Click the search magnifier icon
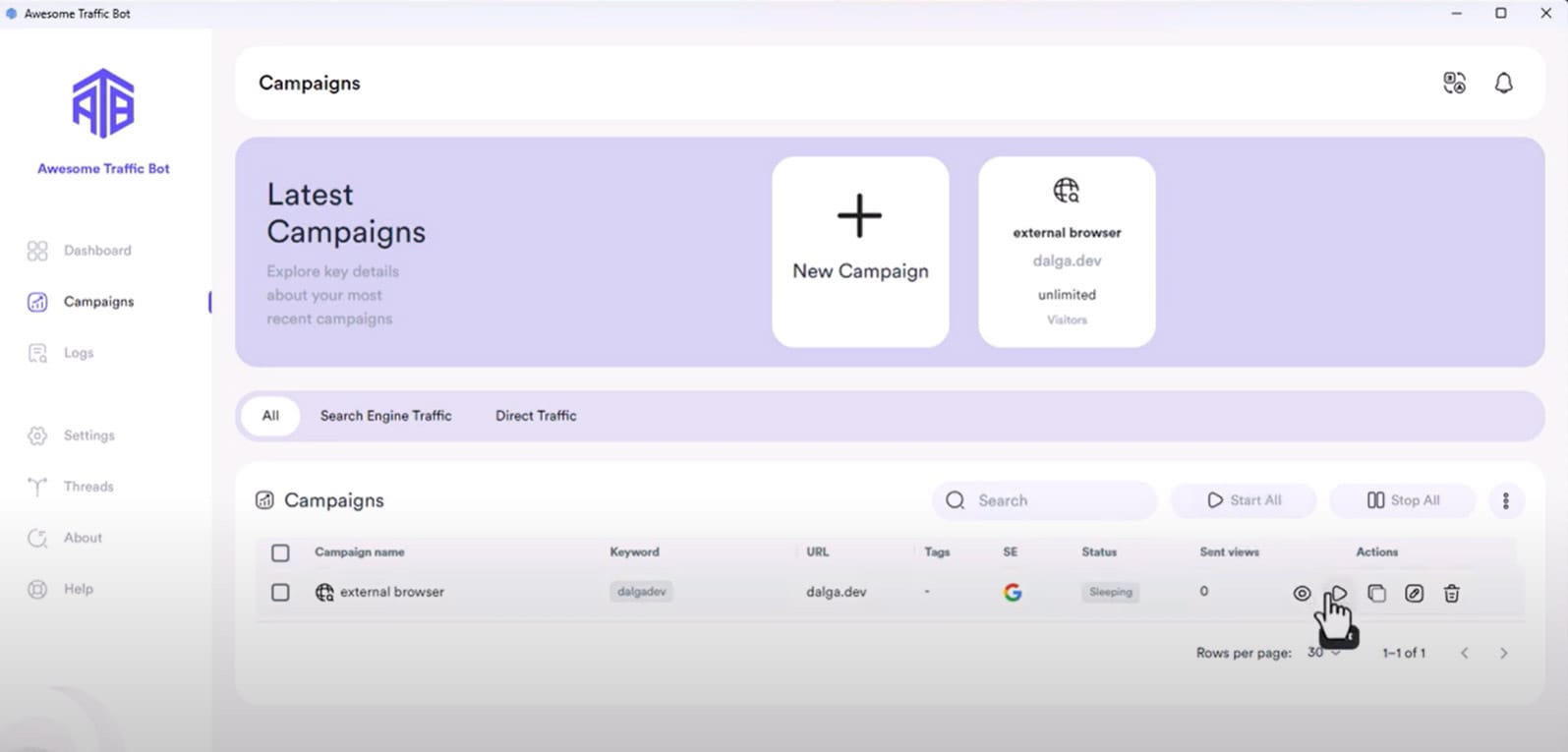Viewport: 1568px width, 752px height. 955,500
